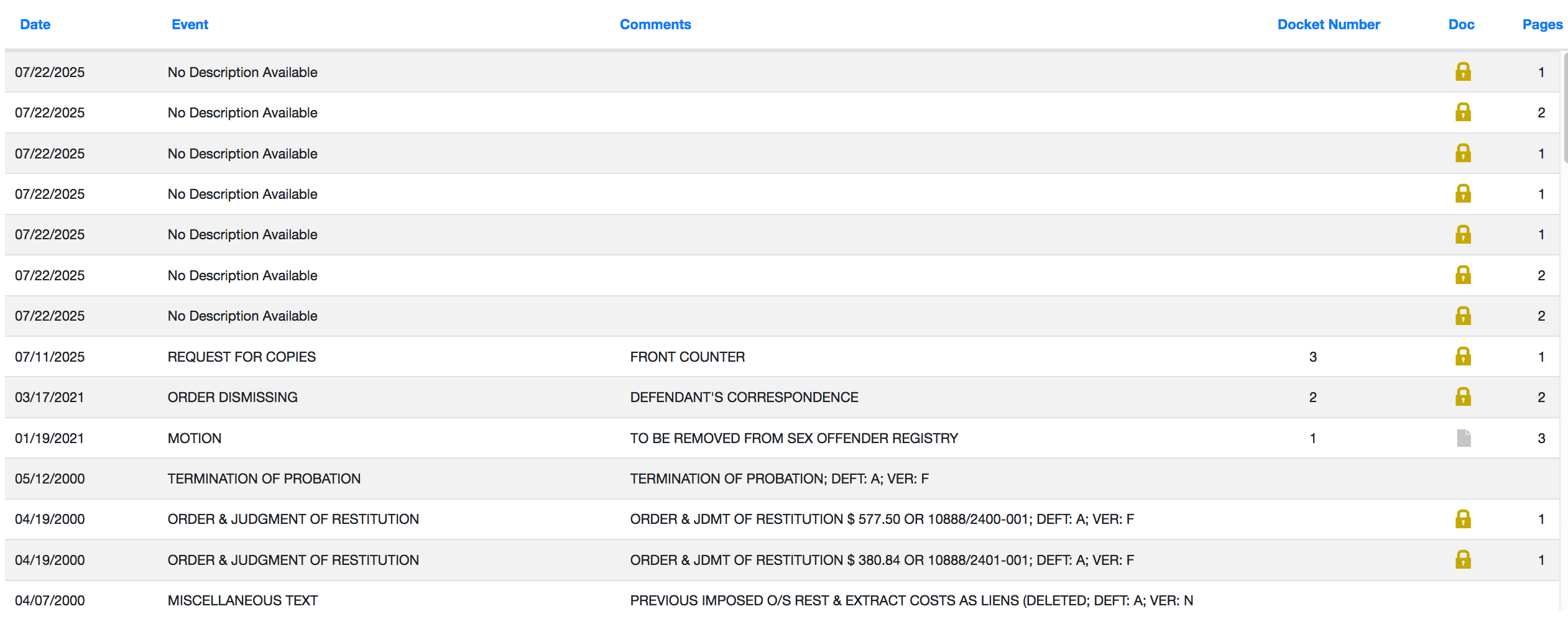Image resolution: width=1568 pixels, height=619 pixels.
Task: Select the TERMINATION OF PROBATION event row
Action: [264, 479]
